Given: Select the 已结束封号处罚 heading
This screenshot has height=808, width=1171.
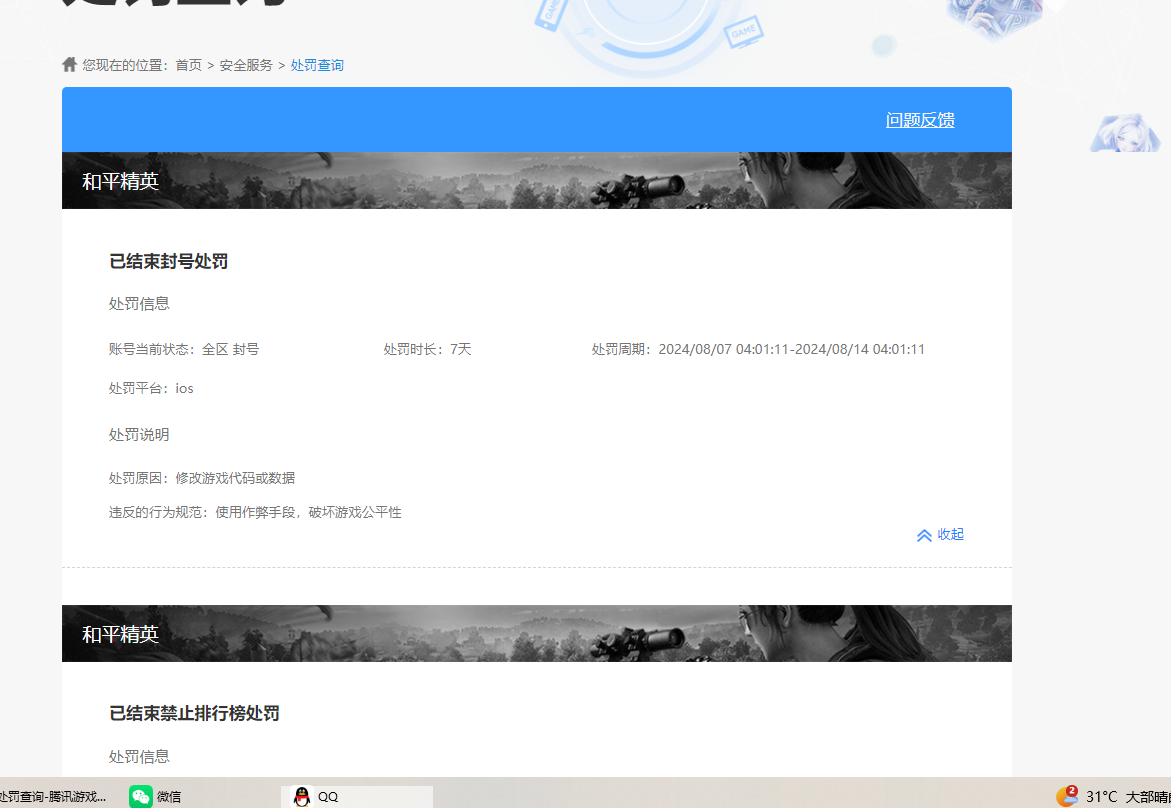Looking at the screenshot, I should (x=169, y=261).
